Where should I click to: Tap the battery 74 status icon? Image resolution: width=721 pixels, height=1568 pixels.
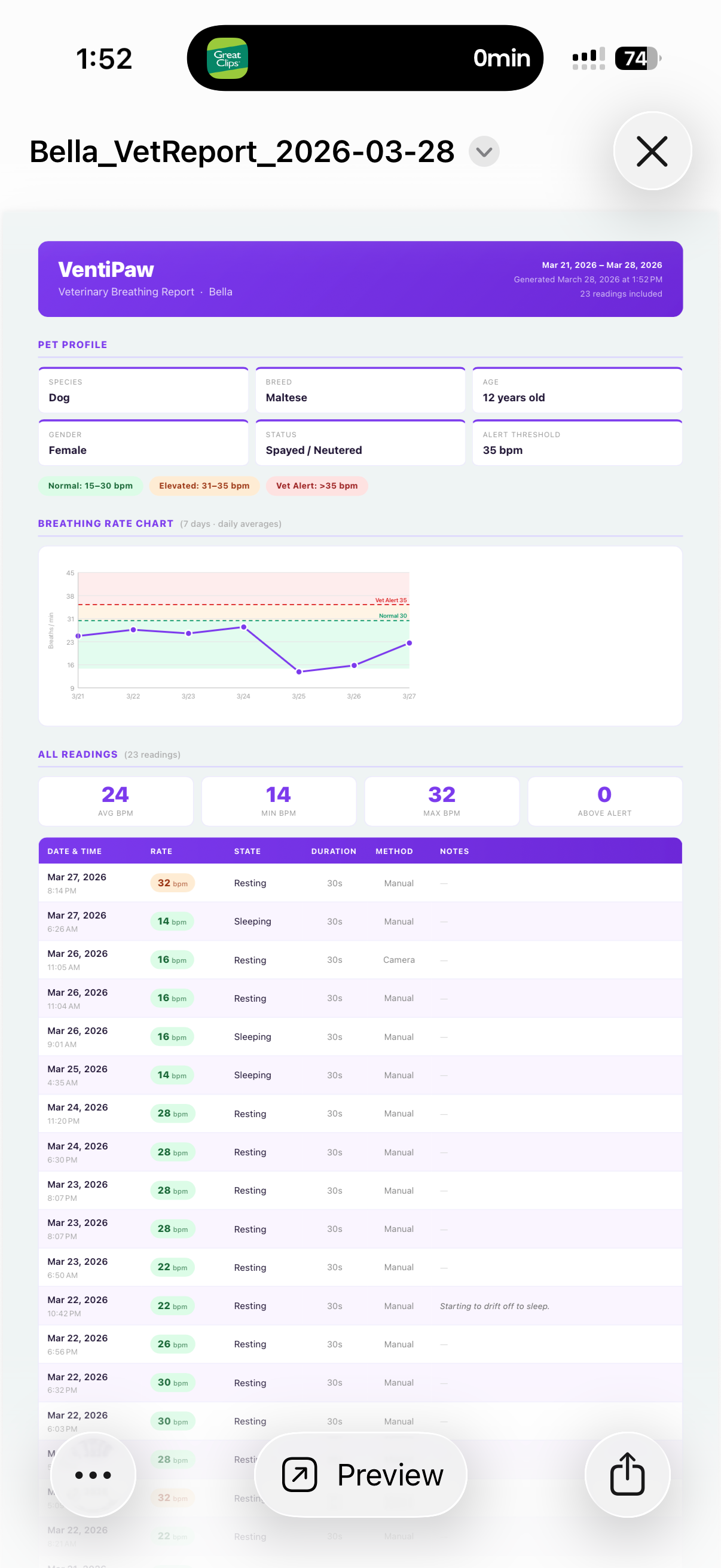tap(637, 59)
